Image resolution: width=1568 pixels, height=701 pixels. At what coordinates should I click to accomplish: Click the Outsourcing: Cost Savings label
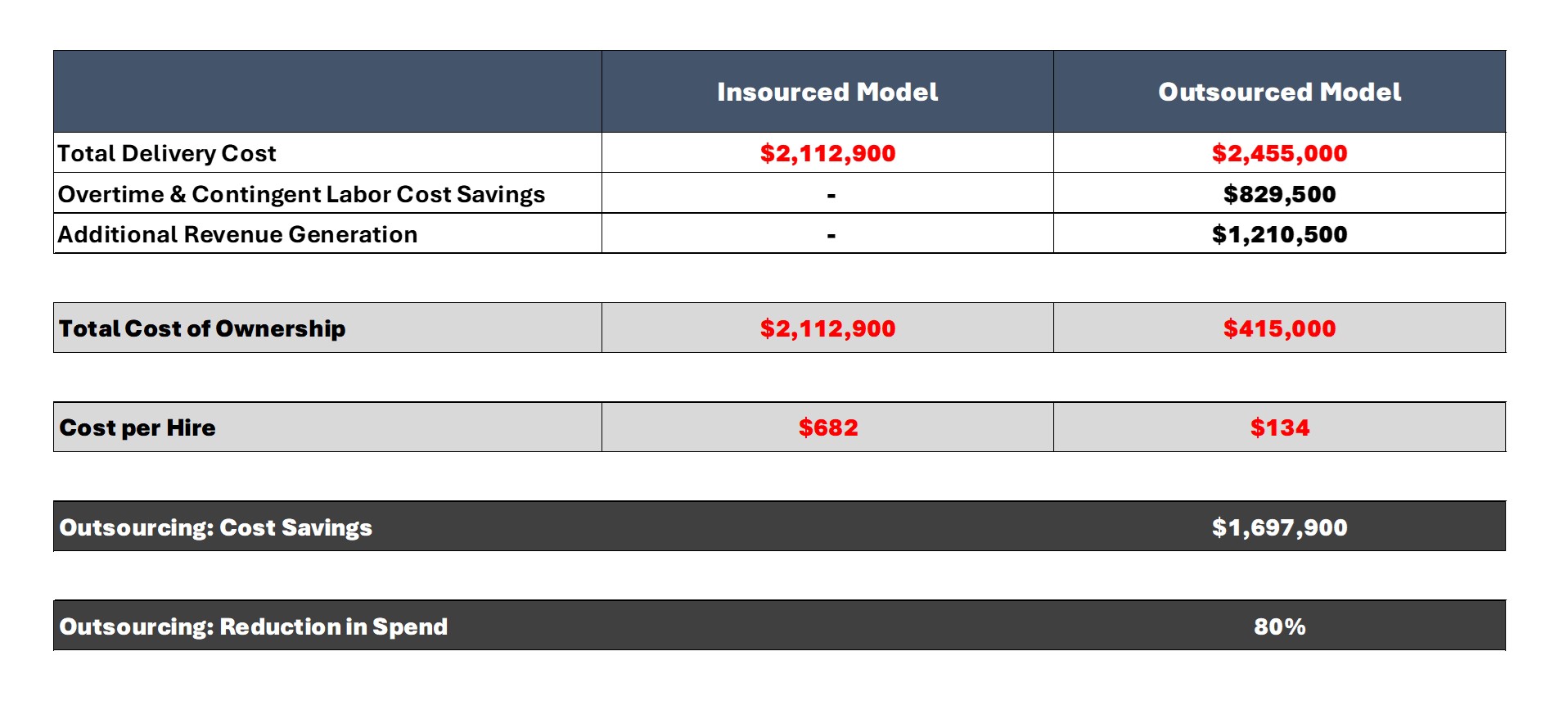pyautogui.click(x=216, y=527)
